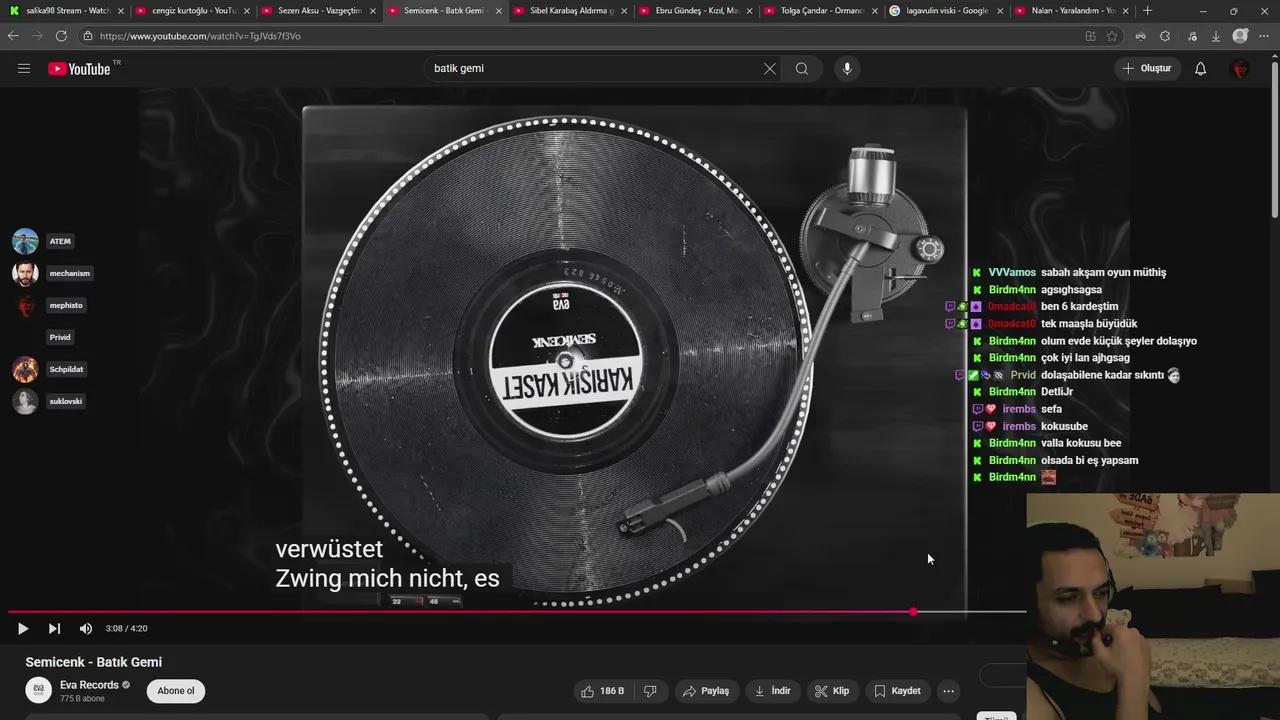
Task: Start voice search with microphone icon
Action: coord(847,69)
